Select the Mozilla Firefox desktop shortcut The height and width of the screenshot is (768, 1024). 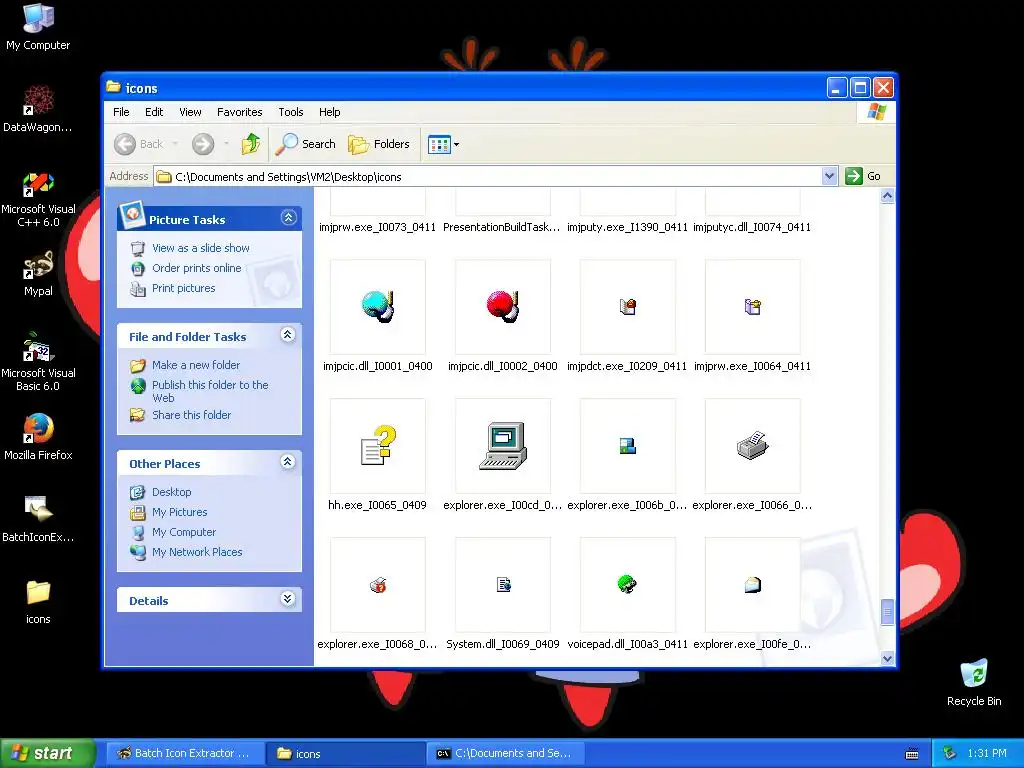38,437
